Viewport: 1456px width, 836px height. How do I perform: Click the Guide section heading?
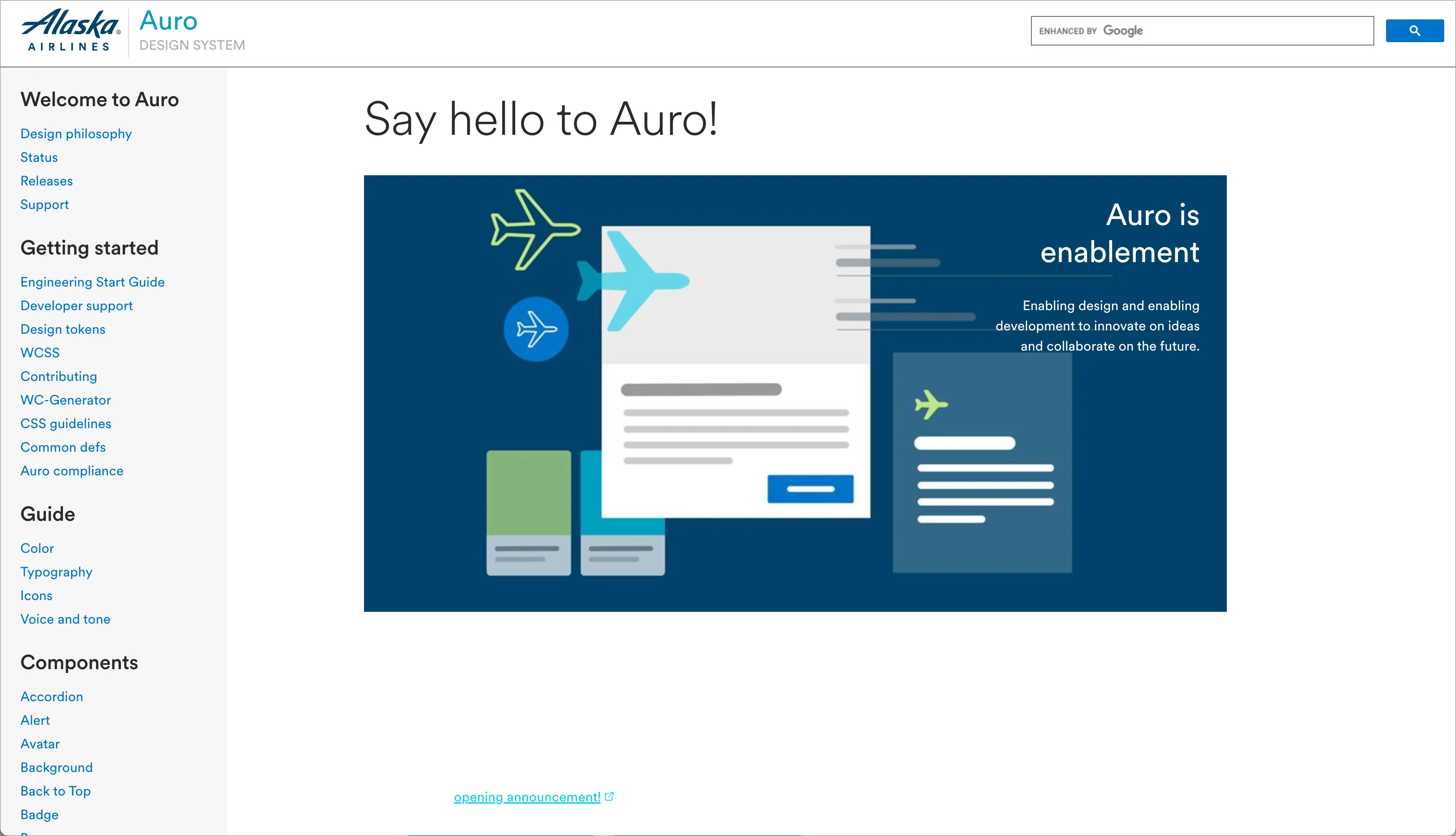coord(48,514)
